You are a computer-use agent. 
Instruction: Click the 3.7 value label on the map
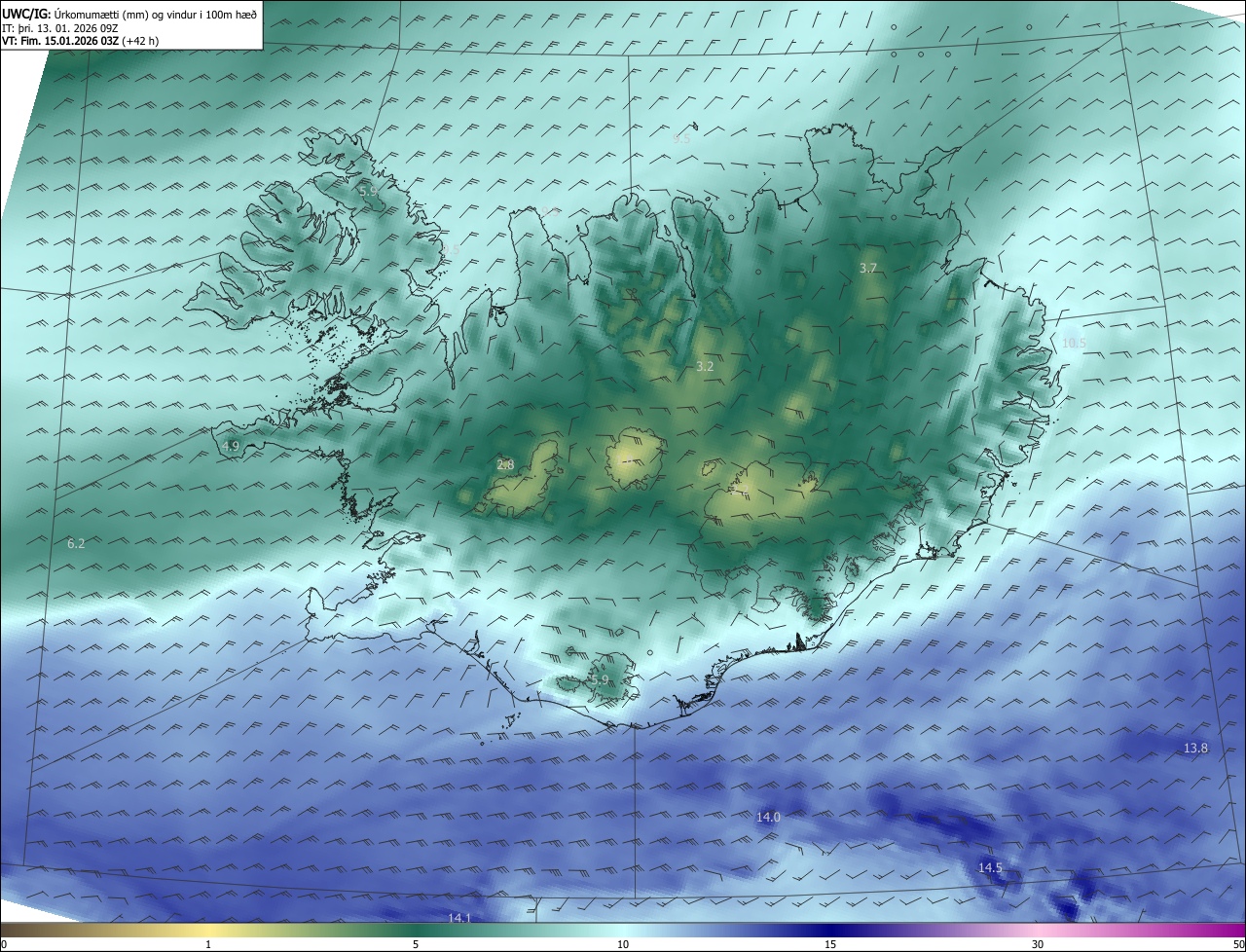868,268
